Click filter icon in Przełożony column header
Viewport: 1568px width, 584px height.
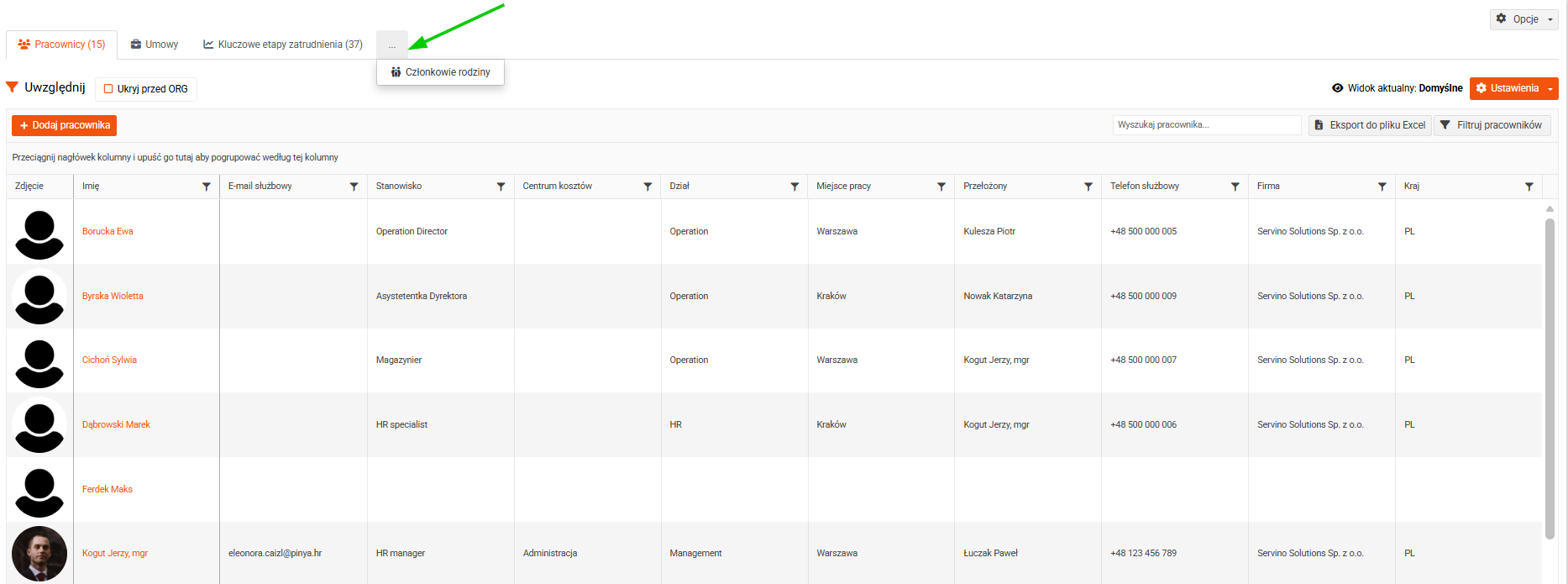1088,187
